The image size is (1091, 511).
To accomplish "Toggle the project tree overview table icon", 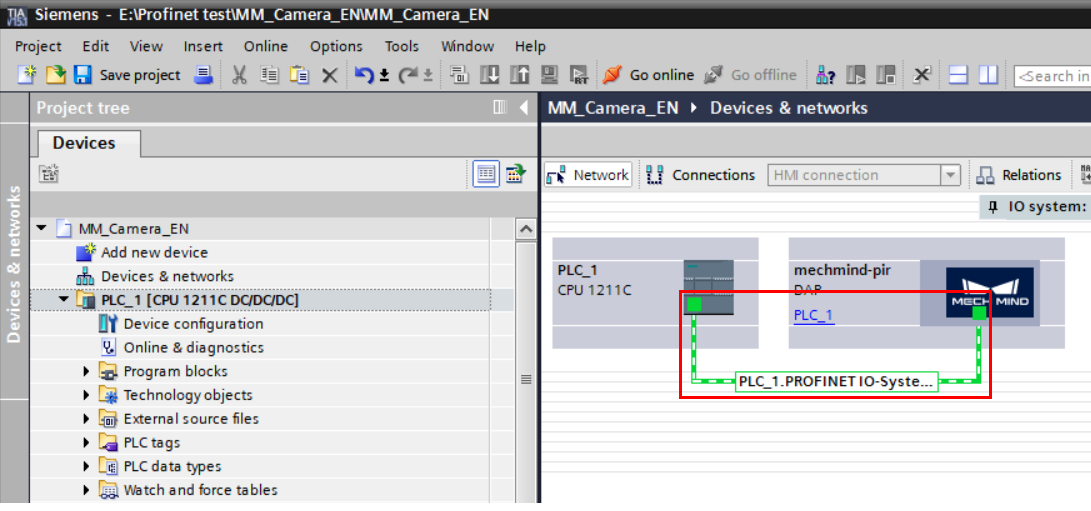I will (x=486, y=175).
